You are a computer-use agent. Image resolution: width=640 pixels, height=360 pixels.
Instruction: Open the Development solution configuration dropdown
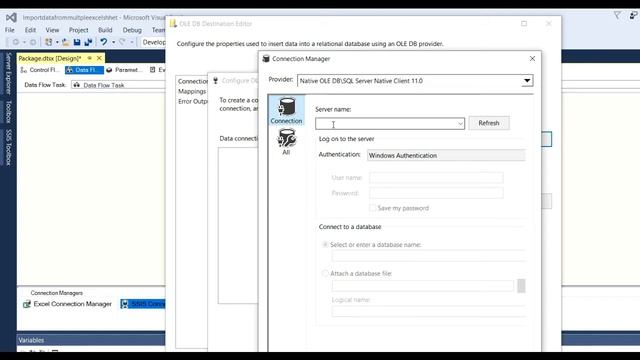pyautogui.click(x=153, y=42)
